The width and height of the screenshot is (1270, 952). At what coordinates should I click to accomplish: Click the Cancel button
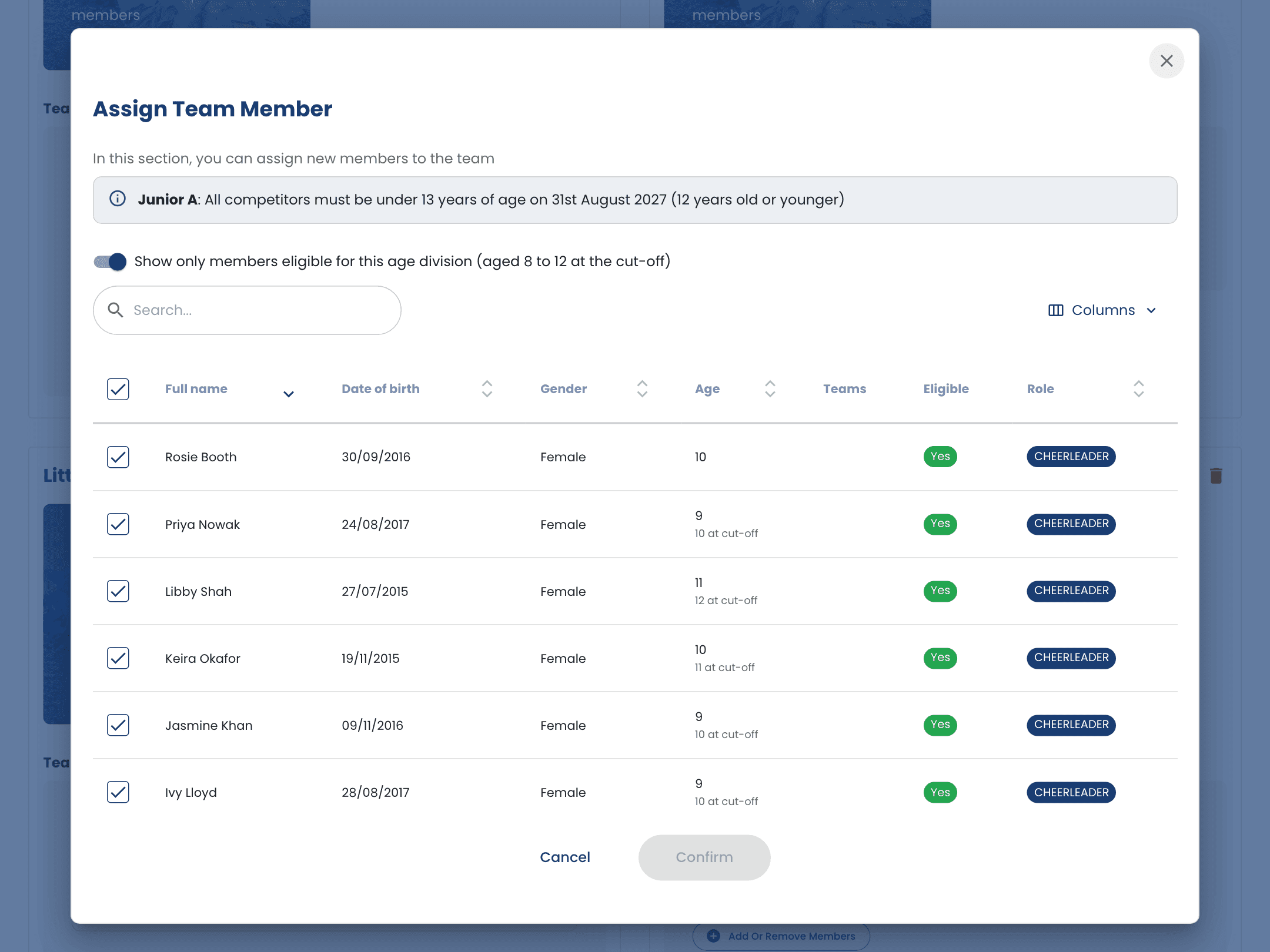(x=565, y=857)
